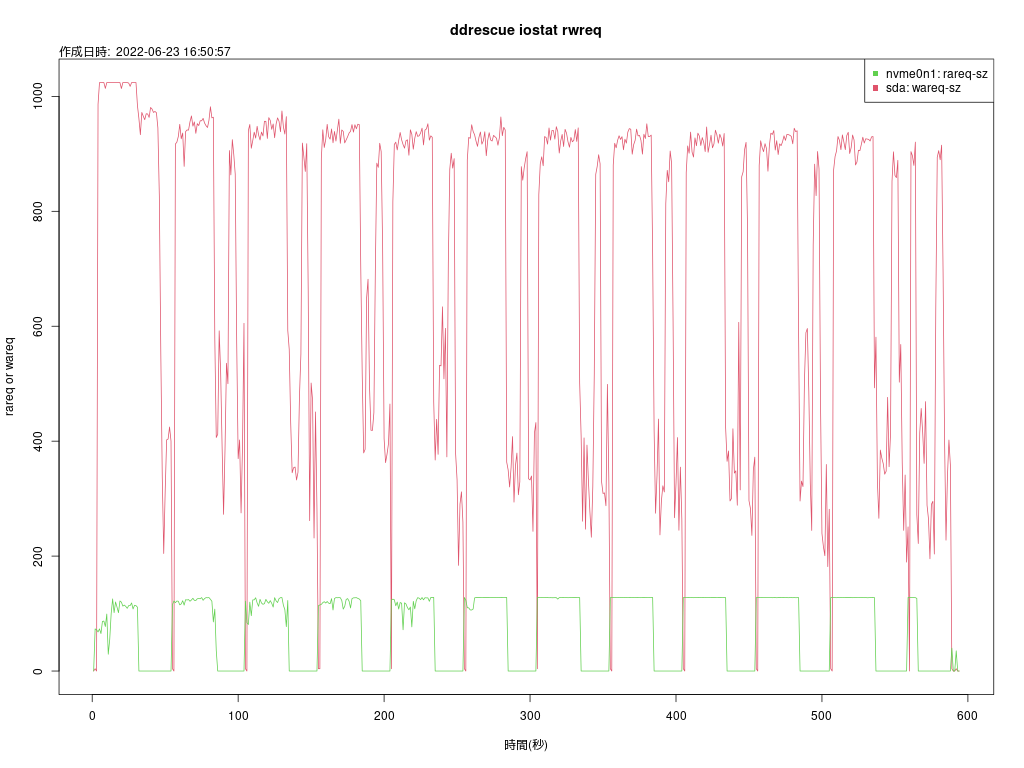
Task: Select the 'sda: wareq-sz' legend label
Action: [x=923, y=88]
